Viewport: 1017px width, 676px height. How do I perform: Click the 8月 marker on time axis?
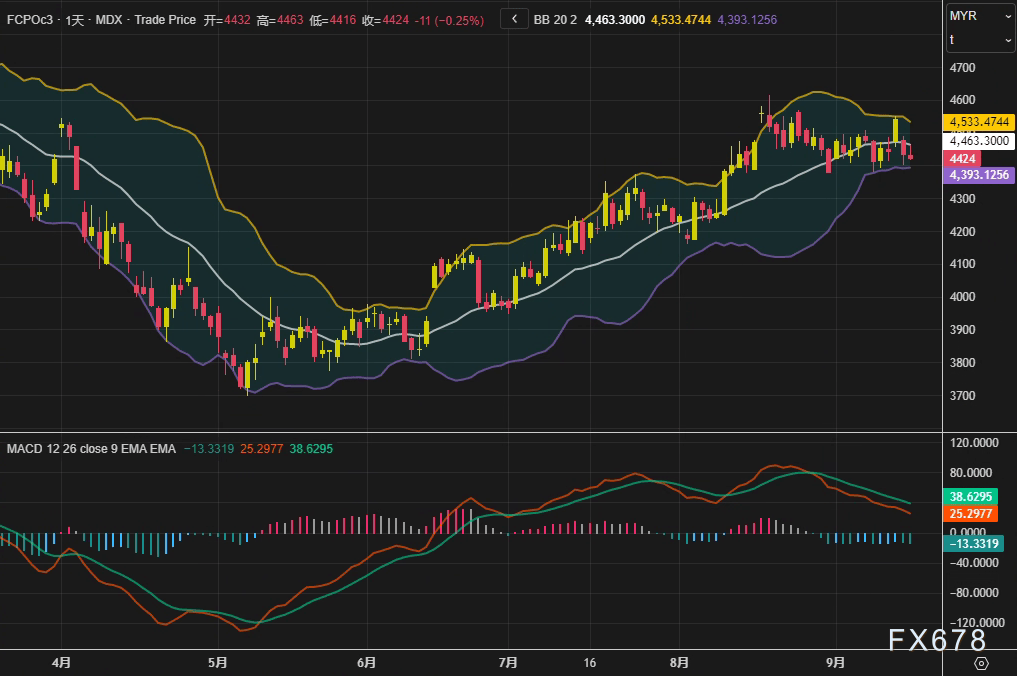pyautogui.click(x=680, y=662)
